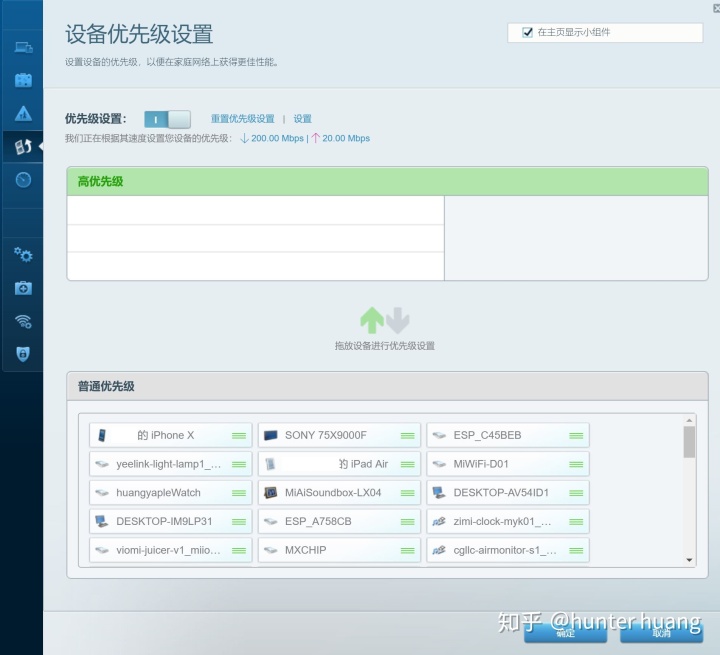Click the SONY 75X9000F TV icon
This screenshot has width=720, height=655.
coord(270,435)
